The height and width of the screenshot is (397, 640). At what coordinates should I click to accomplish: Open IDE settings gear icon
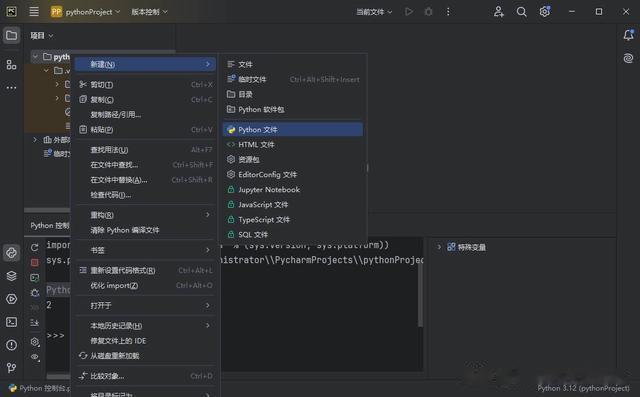pos(544,12)
